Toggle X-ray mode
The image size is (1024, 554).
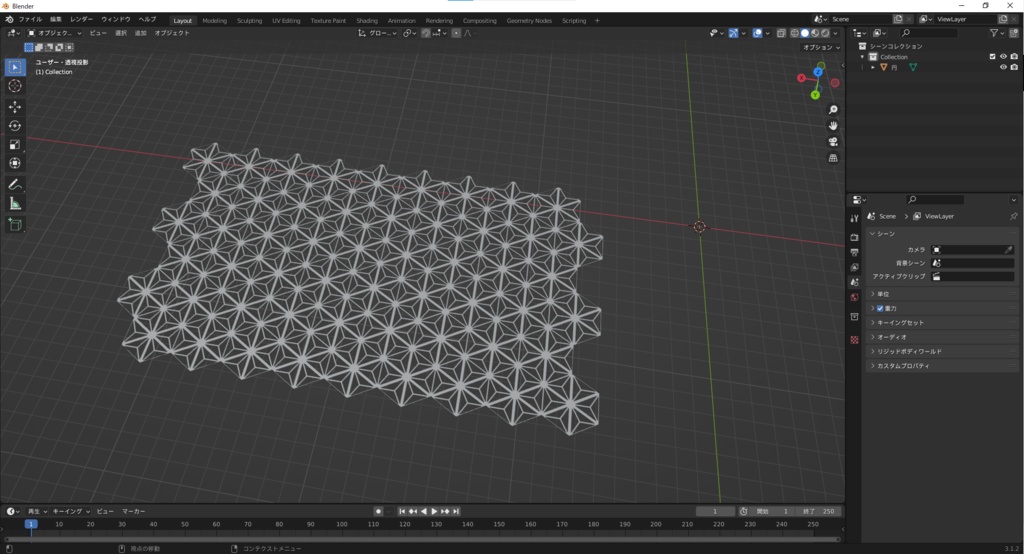click(781, 33)
